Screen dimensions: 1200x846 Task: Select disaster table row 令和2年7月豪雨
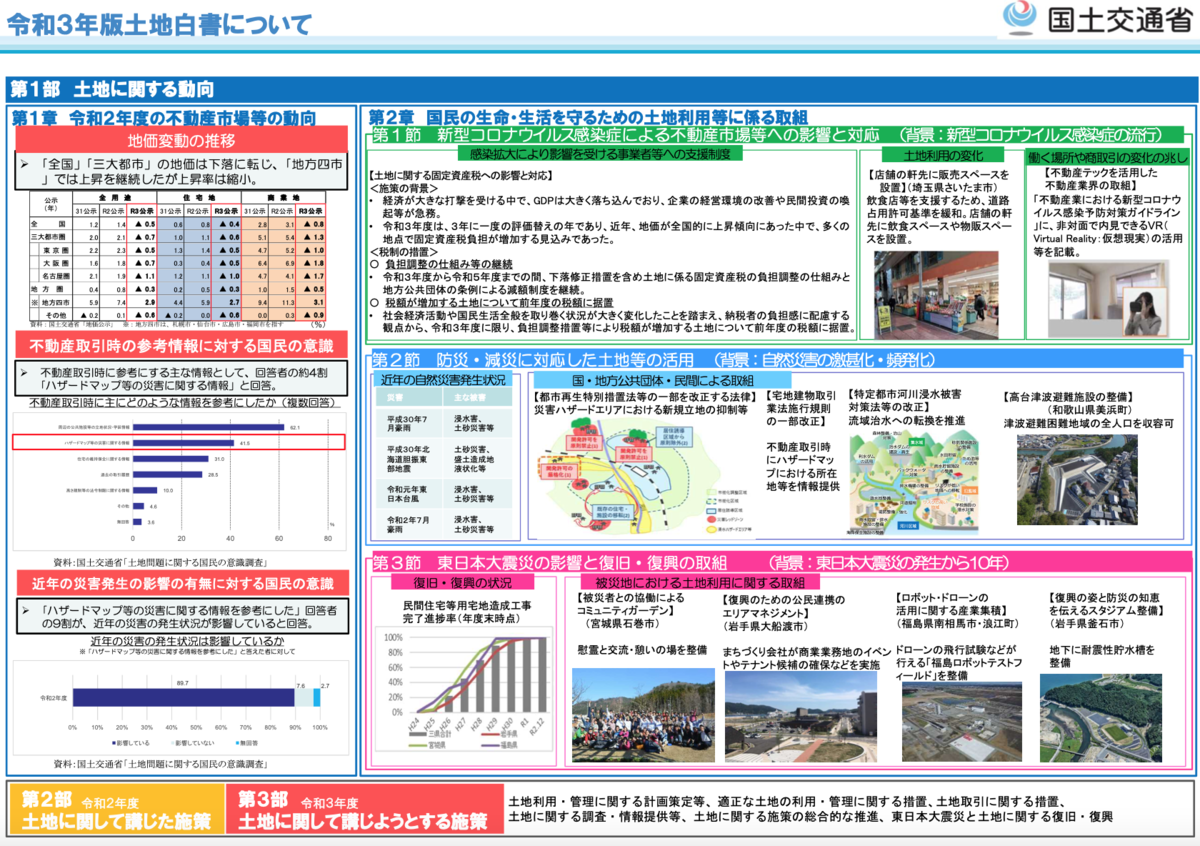click(x=443, y=523)
